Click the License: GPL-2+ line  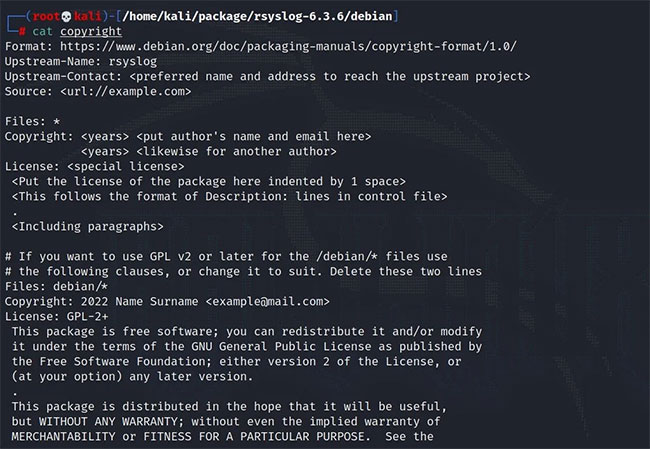pyautogui.click(x=56, y=317)
